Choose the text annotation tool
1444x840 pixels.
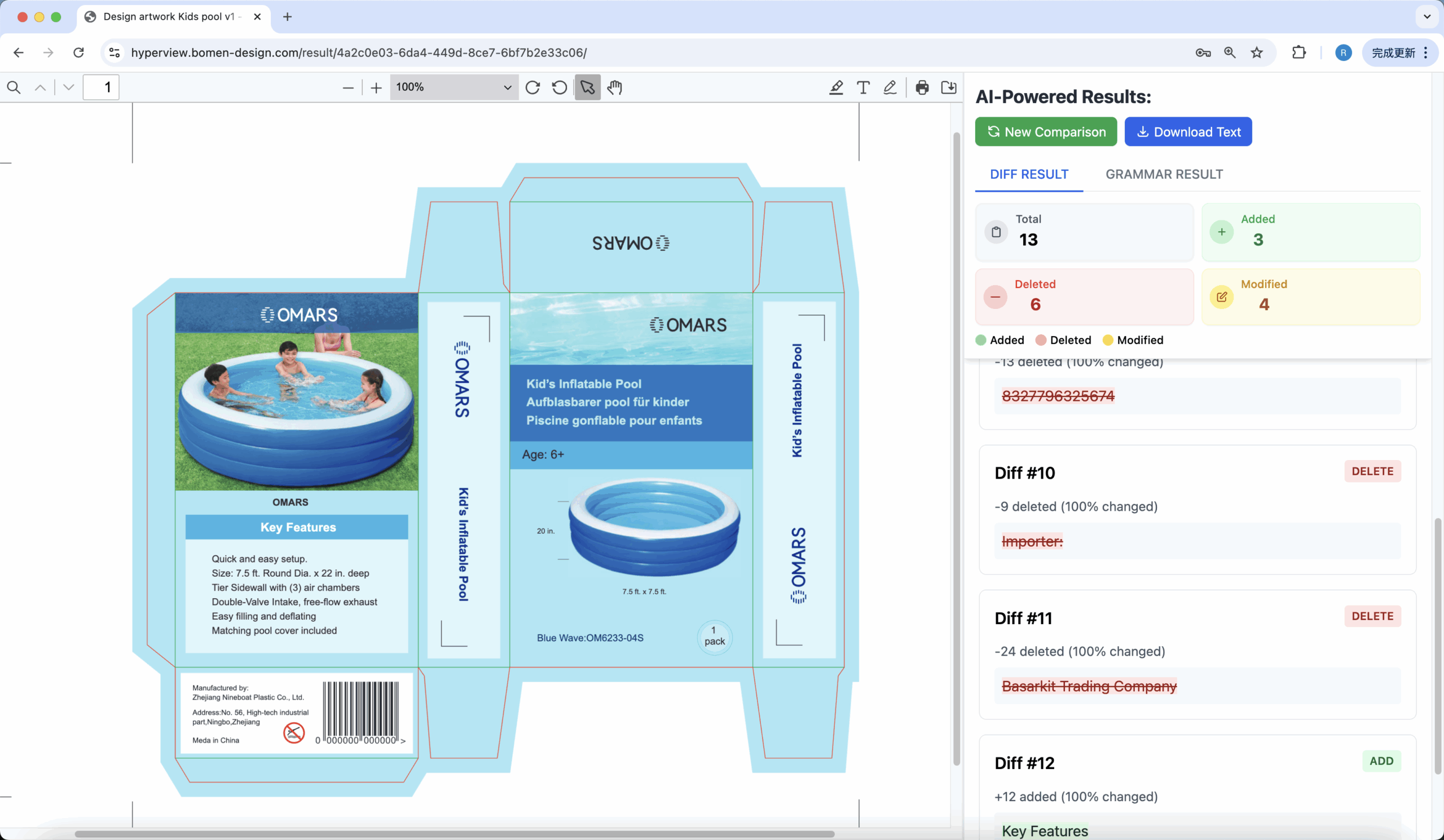click(x=863, y=87)
